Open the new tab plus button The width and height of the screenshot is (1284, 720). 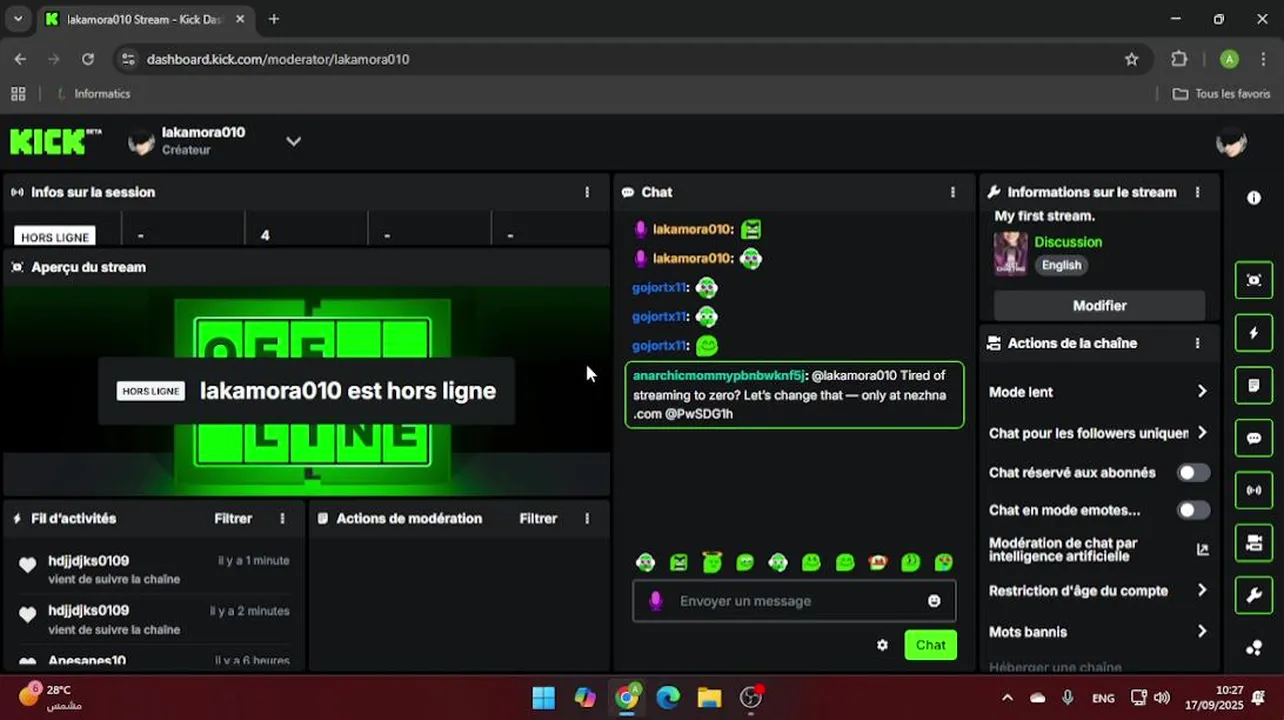(x=274, y=19)
